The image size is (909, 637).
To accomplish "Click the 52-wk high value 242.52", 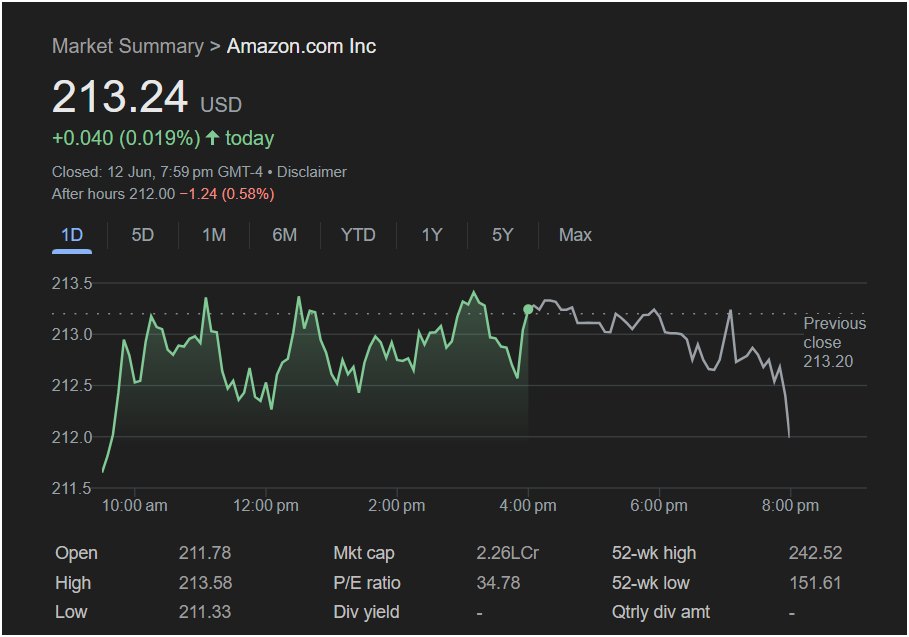I will (x=815, y=553).
